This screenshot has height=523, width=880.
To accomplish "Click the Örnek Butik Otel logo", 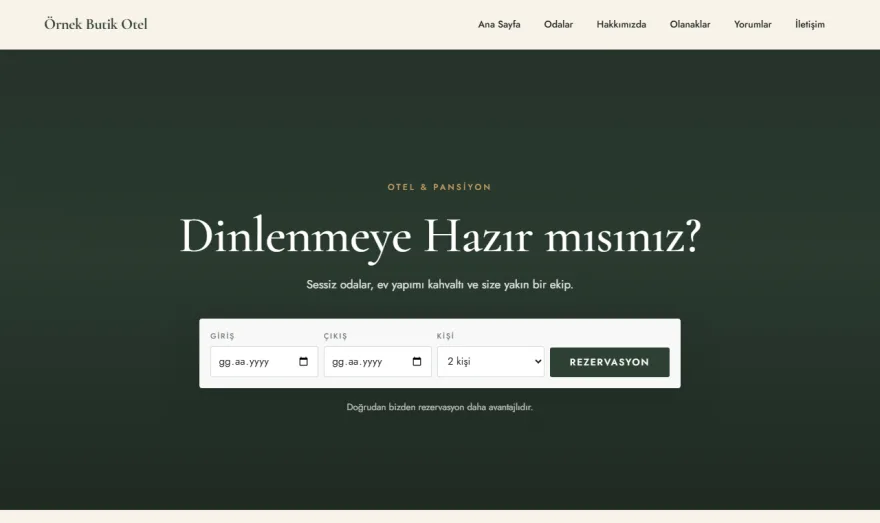I will click(x=96, y=24).
